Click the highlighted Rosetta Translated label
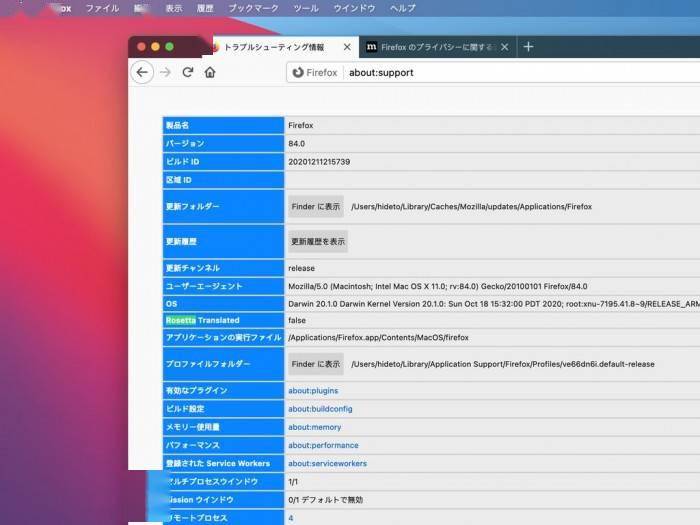This screenshot has width=700, height=525. (202, 321)
